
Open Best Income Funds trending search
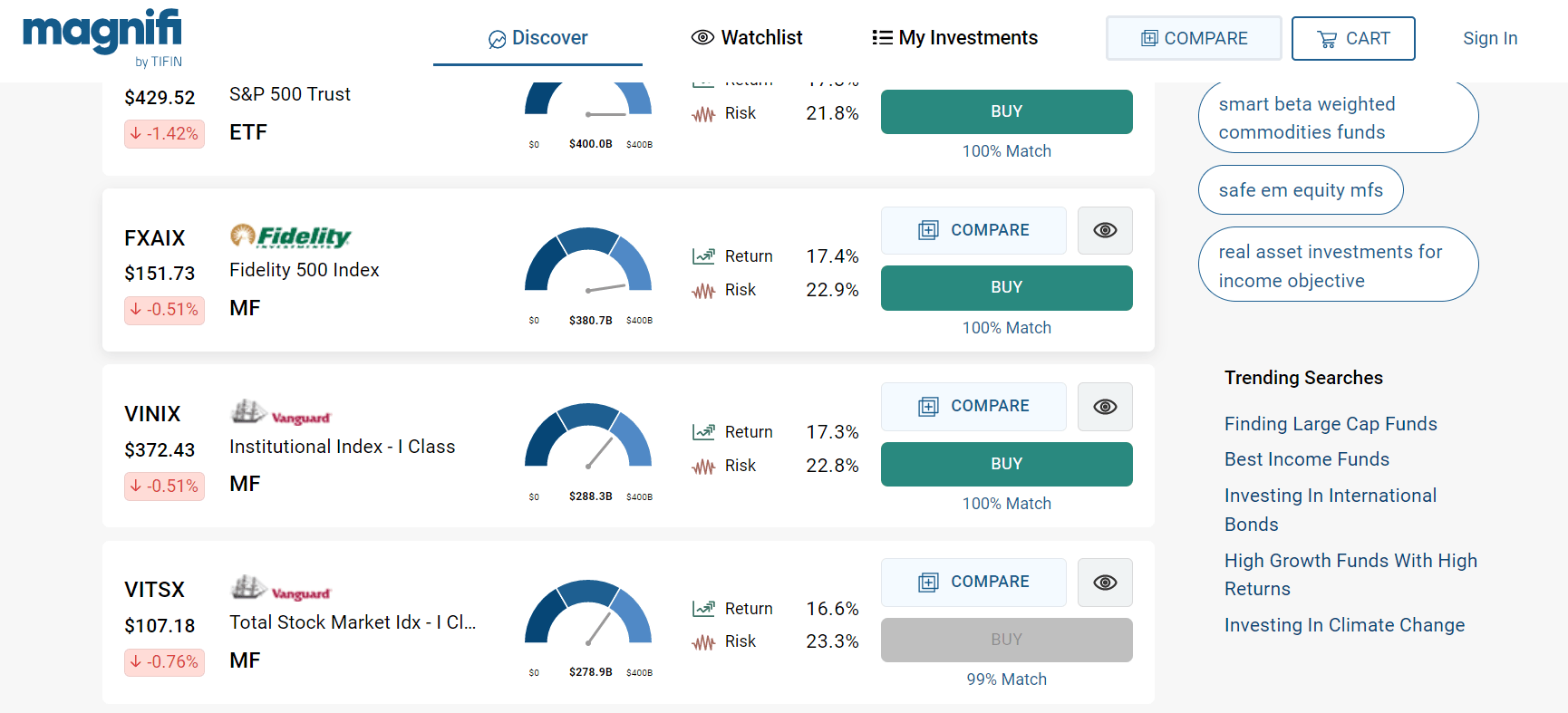[x=1307, y=459]
